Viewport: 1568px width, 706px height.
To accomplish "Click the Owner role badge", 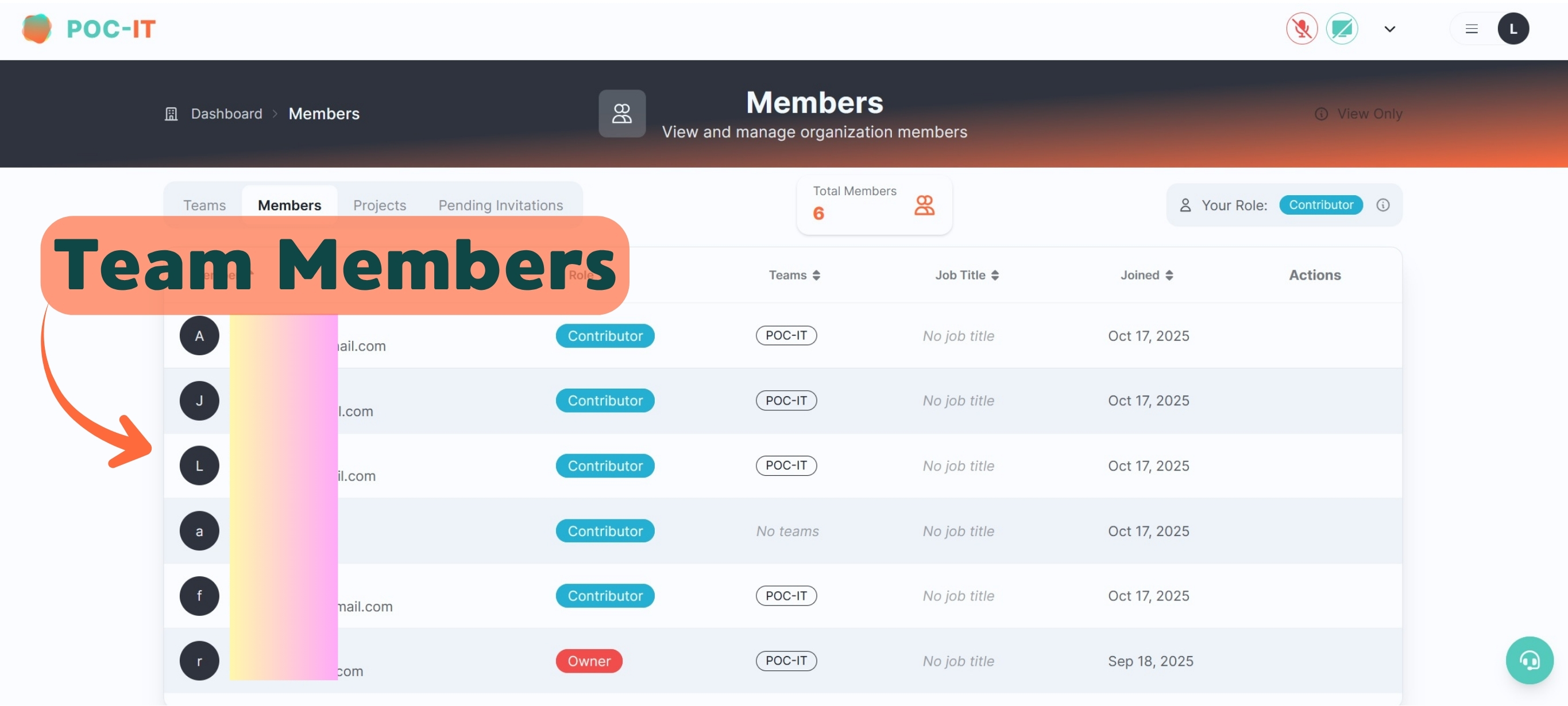I will pyautogui.click(x=589, y=661).
